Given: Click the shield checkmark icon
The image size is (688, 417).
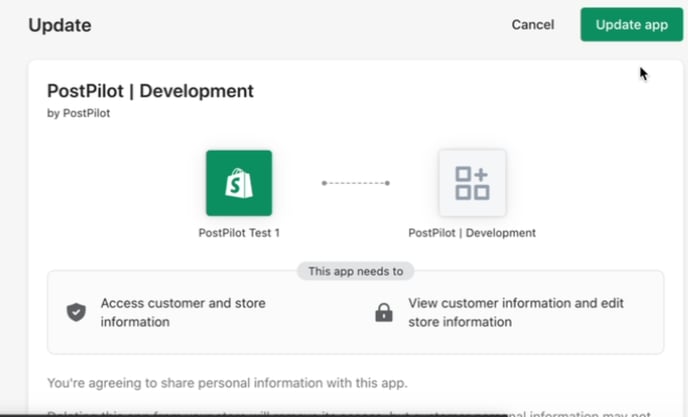Looking at the screenshot, I should click(76, 312).
